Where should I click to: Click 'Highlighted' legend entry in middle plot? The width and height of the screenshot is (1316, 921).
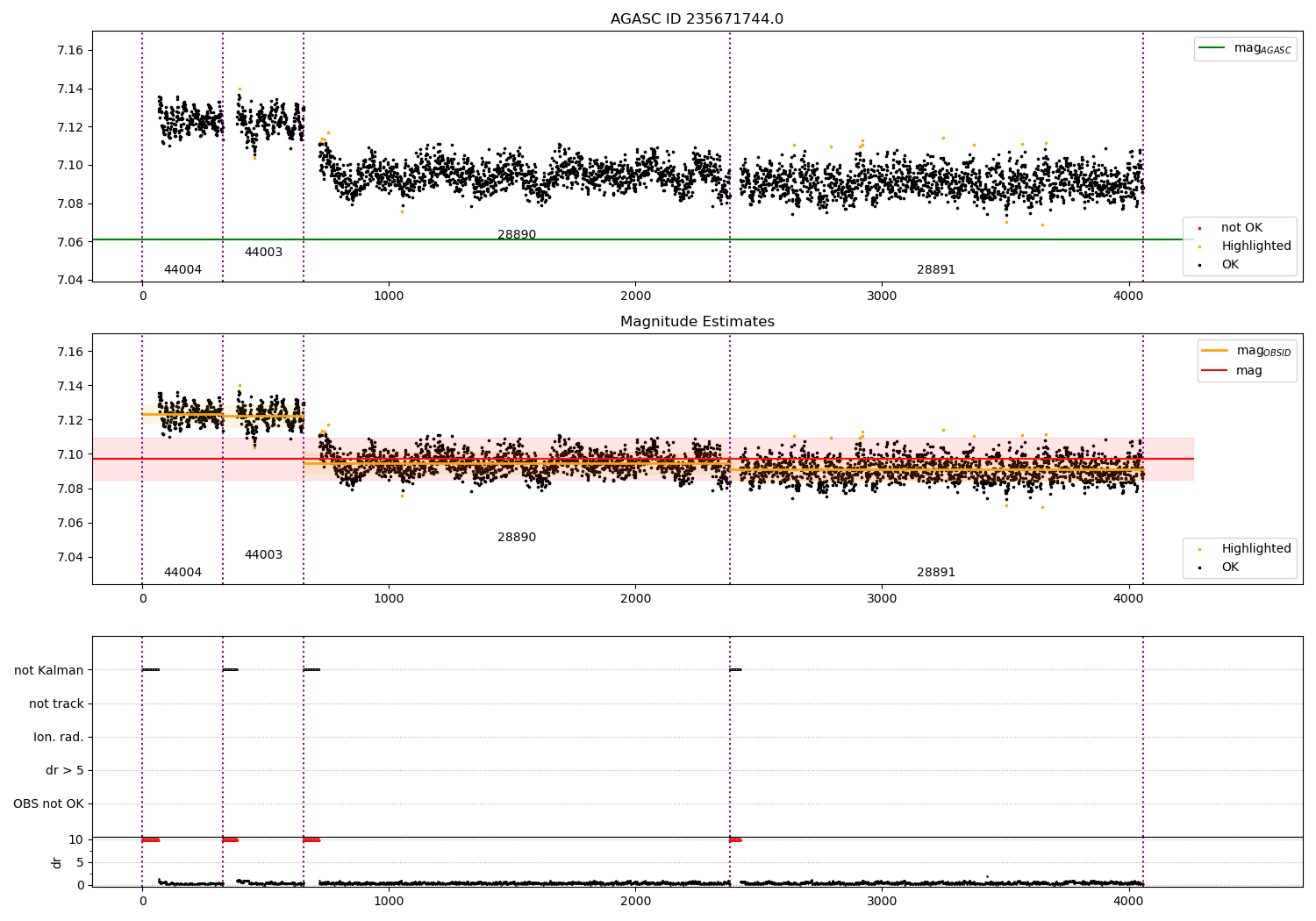tap(1245, 549)
